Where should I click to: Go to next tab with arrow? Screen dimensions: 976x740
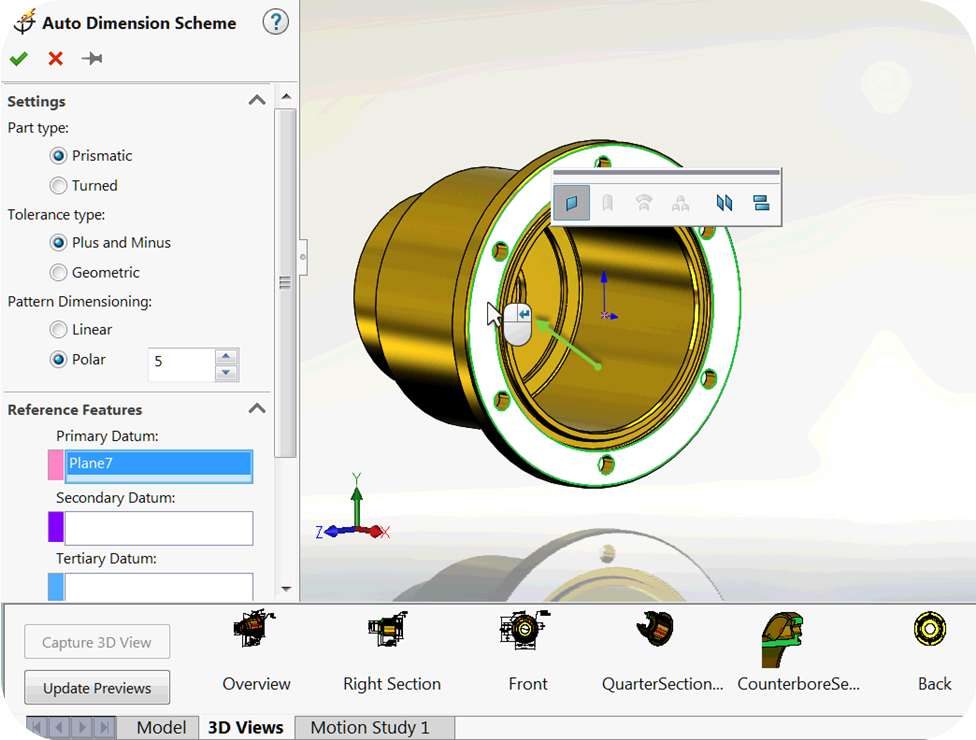[x=82, y=727]
